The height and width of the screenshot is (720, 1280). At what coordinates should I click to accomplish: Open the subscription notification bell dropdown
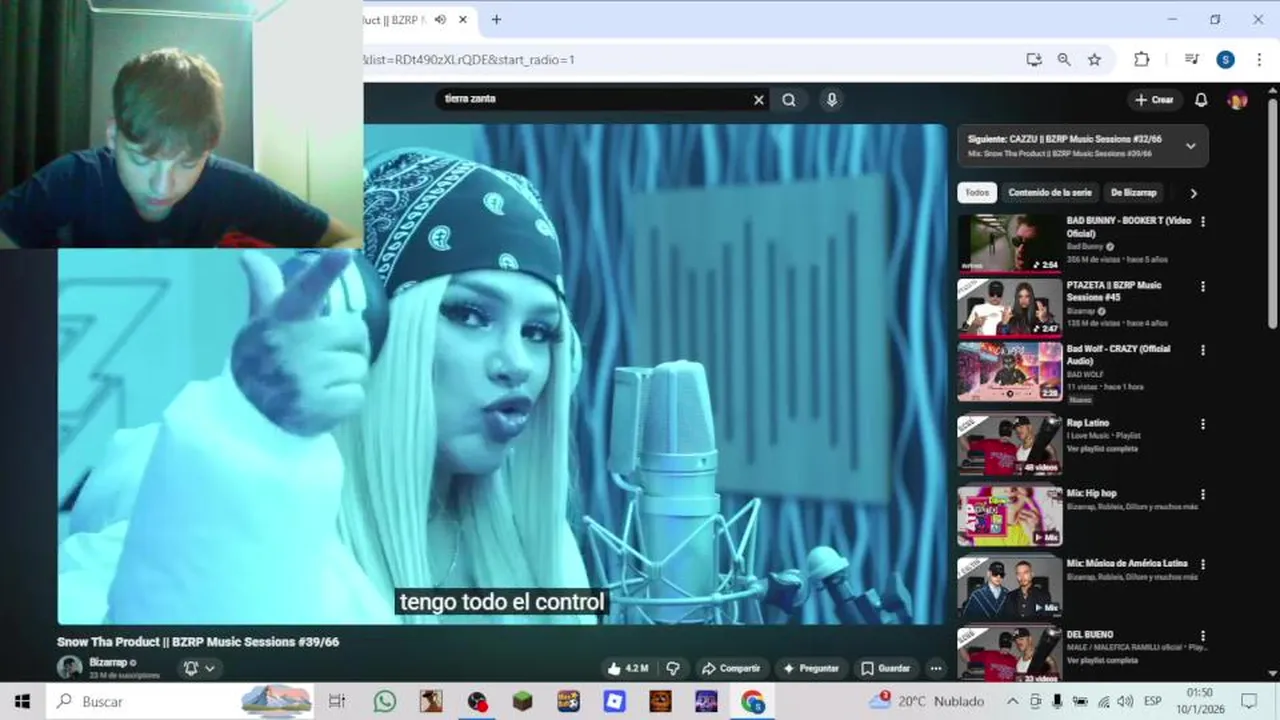200,668
